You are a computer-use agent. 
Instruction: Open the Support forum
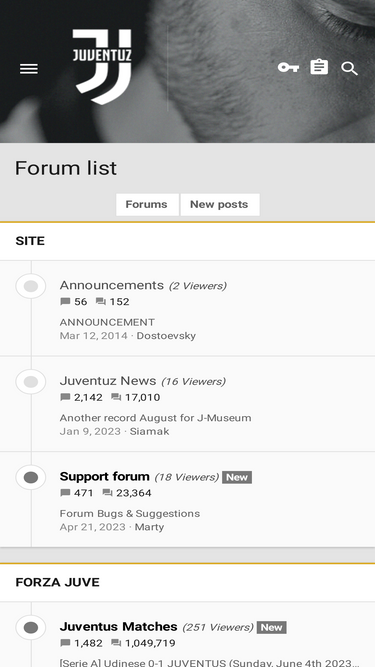[x=105, y=476]
